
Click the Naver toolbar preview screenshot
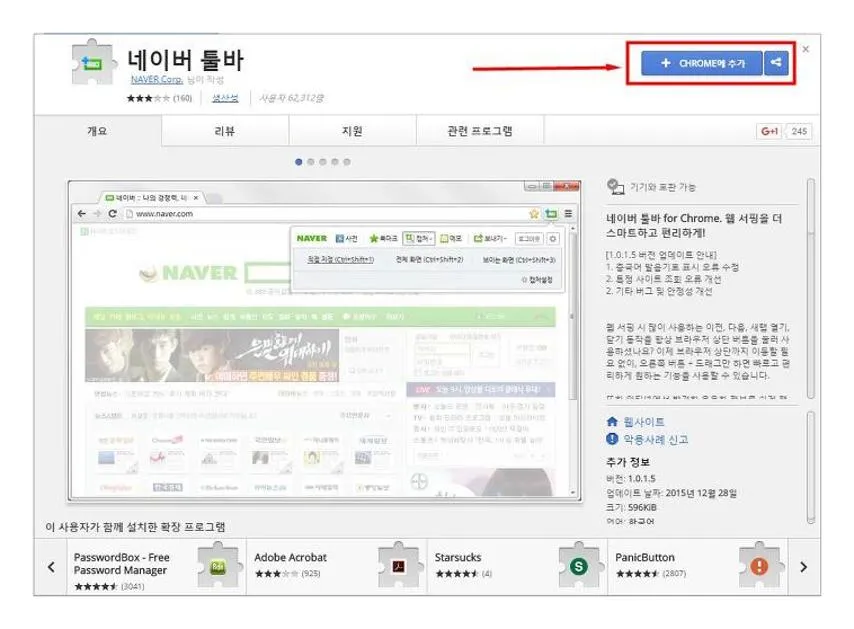click(325, 341)
